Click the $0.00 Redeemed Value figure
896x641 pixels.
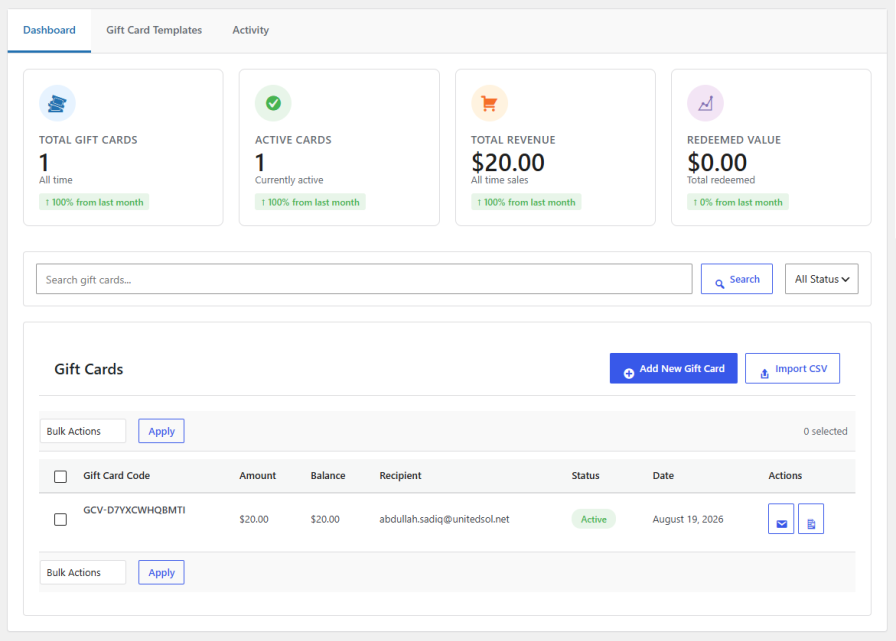[717, 163]
